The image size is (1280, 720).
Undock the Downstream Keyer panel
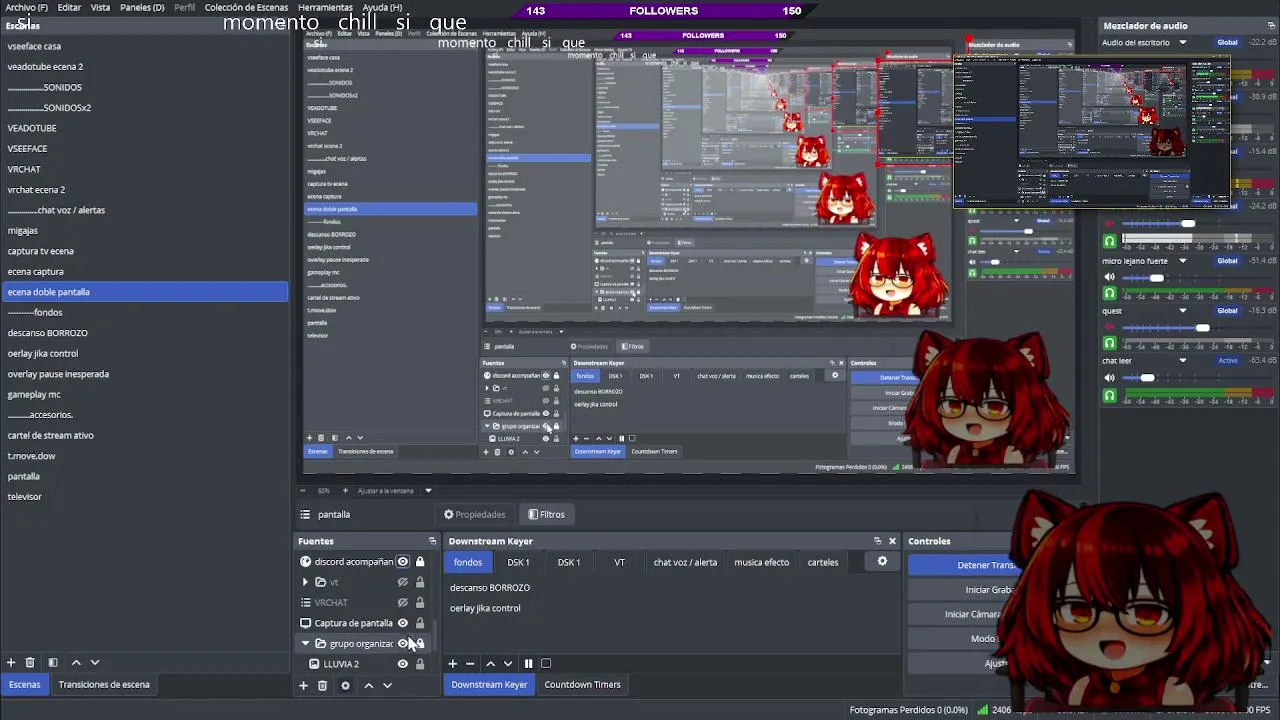[877, 541]
